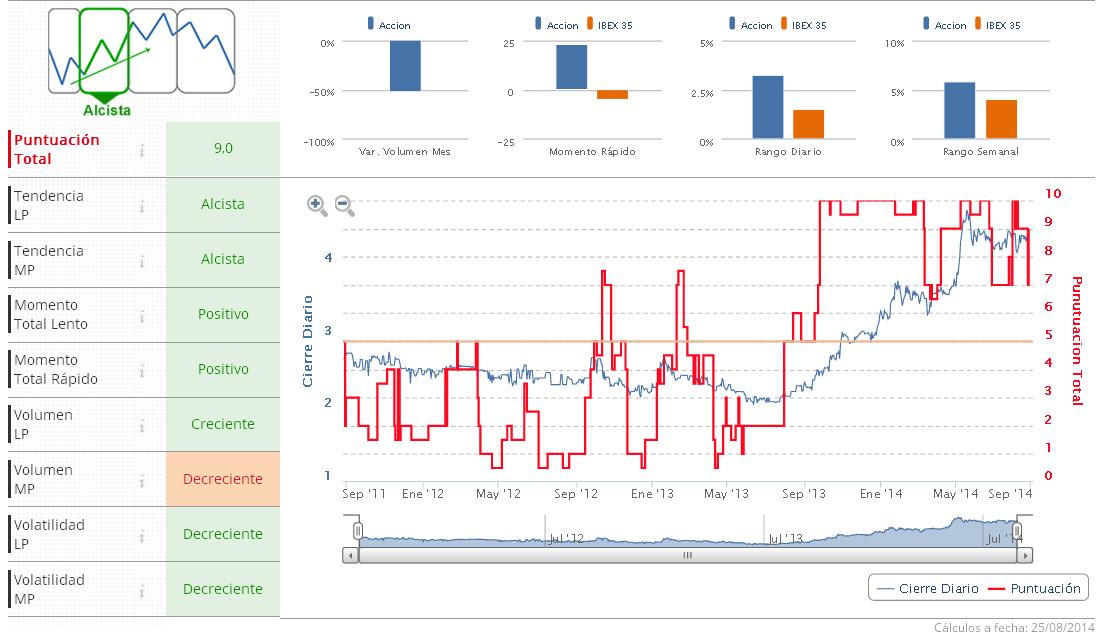Click Decreciente value for Volumen MP
1109x642 pixels.
pos(223,479)
